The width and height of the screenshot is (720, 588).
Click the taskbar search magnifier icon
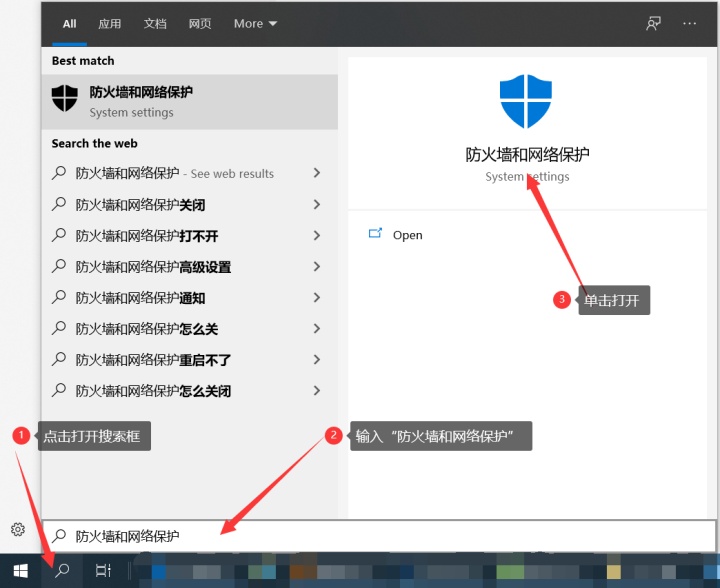[62, 571]
